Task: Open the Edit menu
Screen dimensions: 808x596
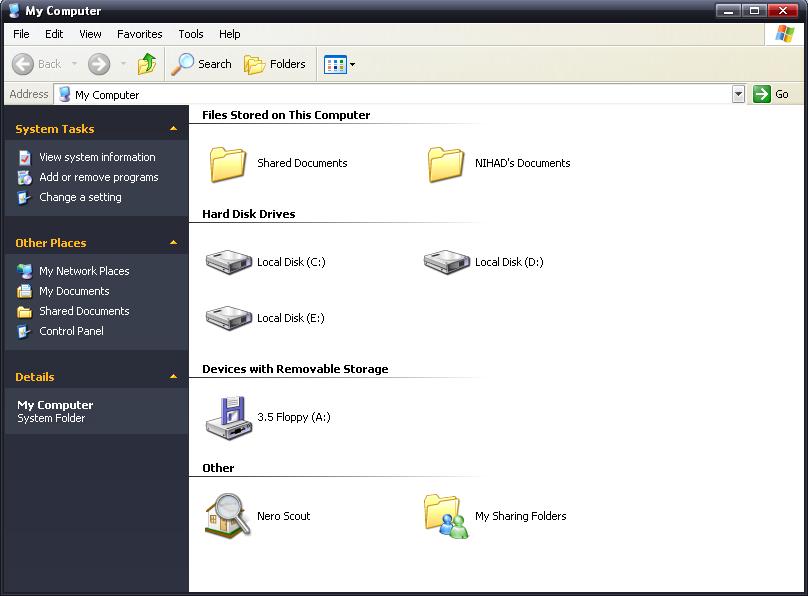Action: pos(54,34)
